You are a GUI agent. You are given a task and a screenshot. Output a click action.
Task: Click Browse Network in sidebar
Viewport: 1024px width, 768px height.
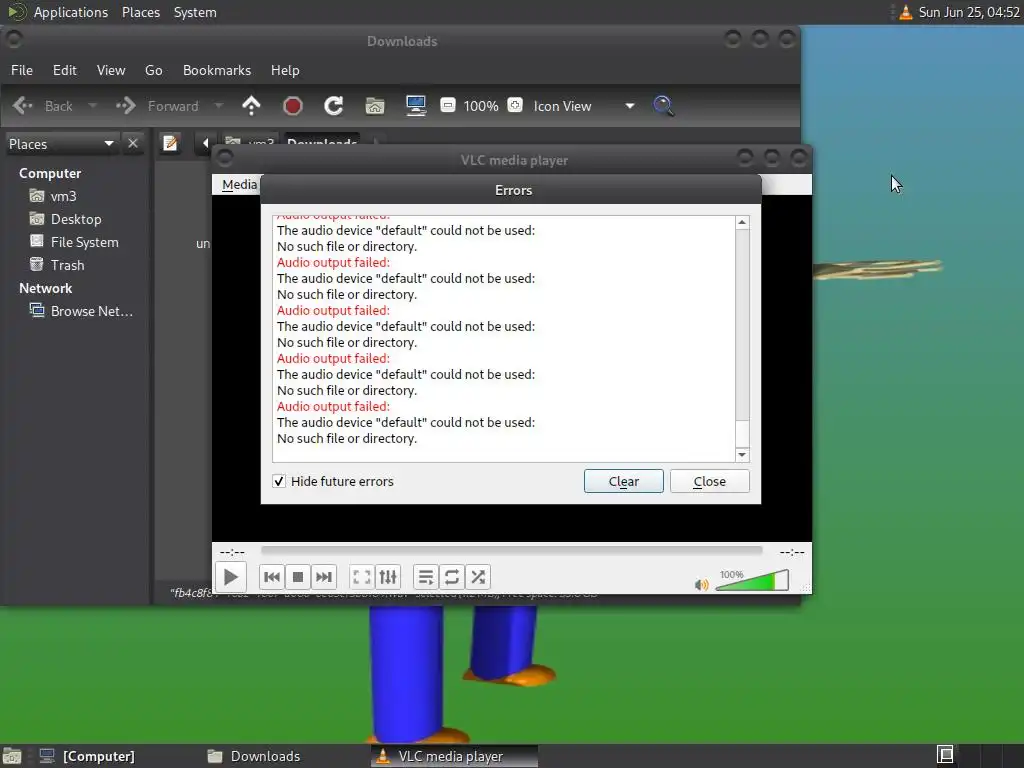pyautogui.click(x=91, y=312)
